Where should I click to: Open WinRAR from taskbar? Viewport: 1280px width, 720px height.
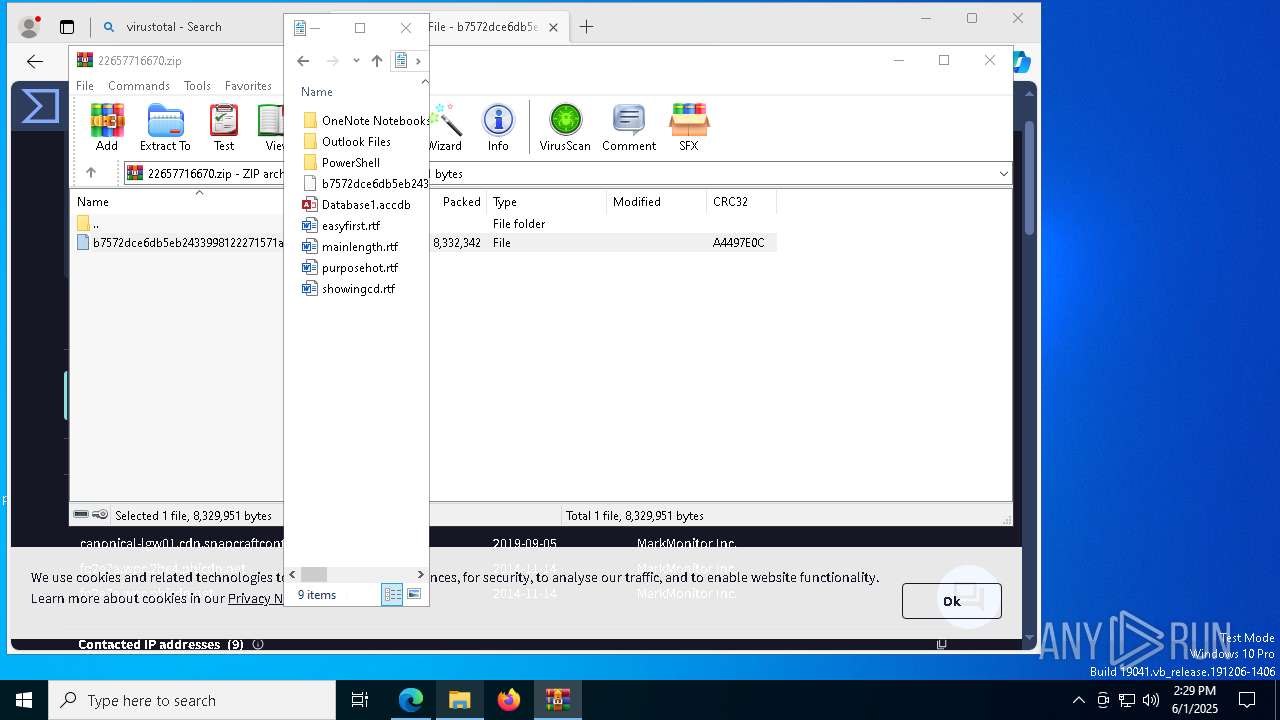(557, 700)
